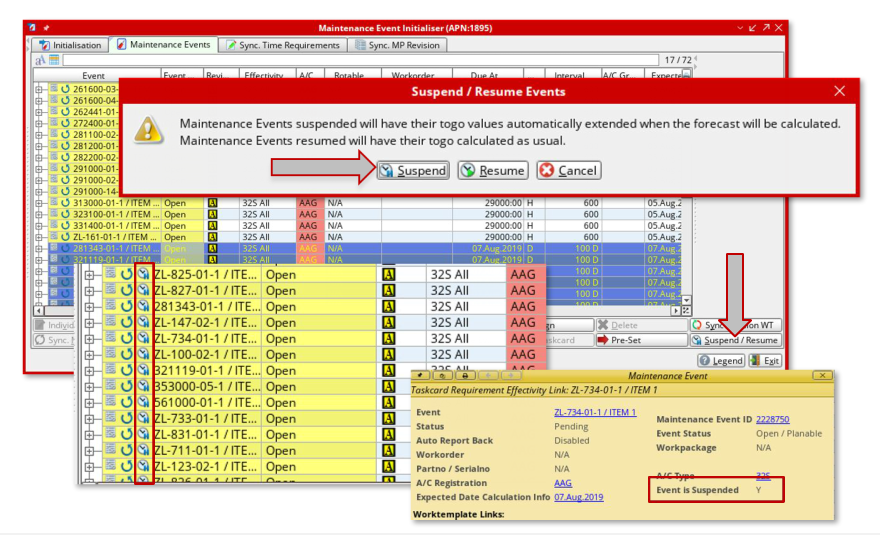Click the Delete button
The width and height of the screenshot is (880, 535).
(x=641, y=325)
